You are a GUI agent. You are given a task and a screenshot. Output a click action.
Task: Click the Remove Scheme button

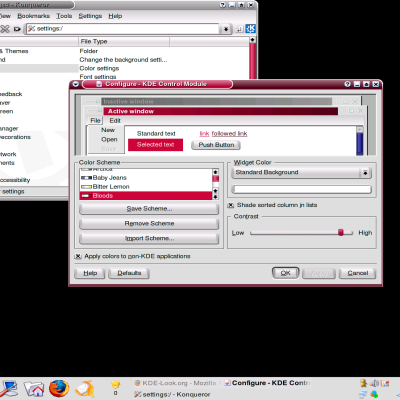[149, 224]
